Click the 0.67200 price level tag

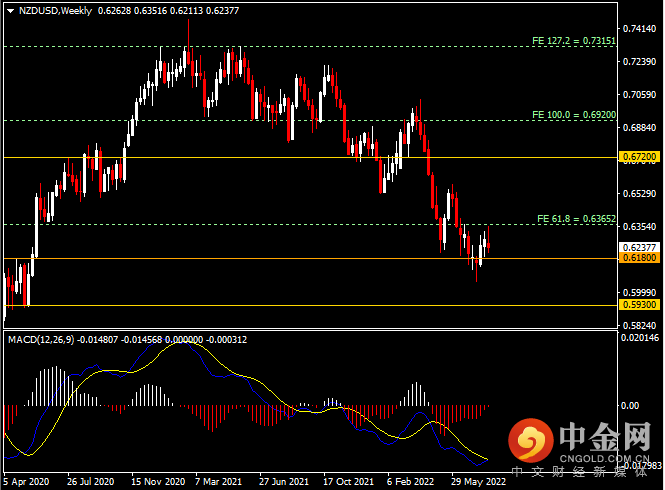tap(640, 157)
